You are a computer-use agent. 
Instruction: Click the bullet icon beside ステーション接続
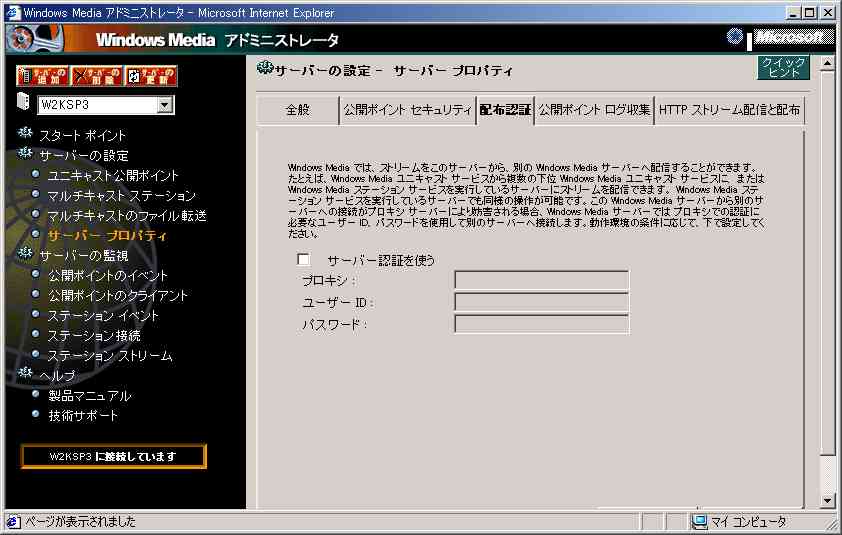click(35, 334)
